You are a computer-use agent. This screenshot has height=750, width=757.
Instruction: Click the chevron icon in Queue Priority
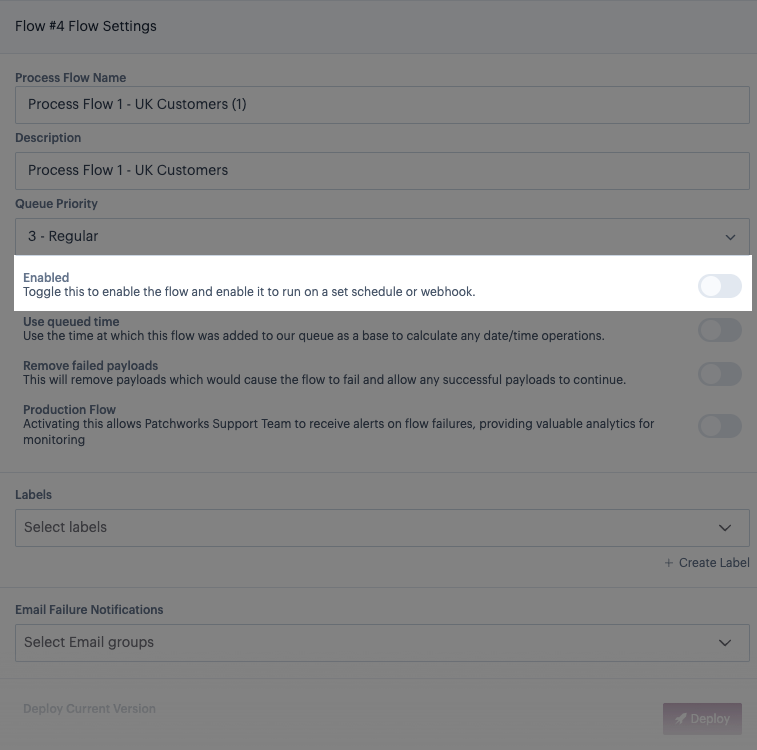click(729, 237)
